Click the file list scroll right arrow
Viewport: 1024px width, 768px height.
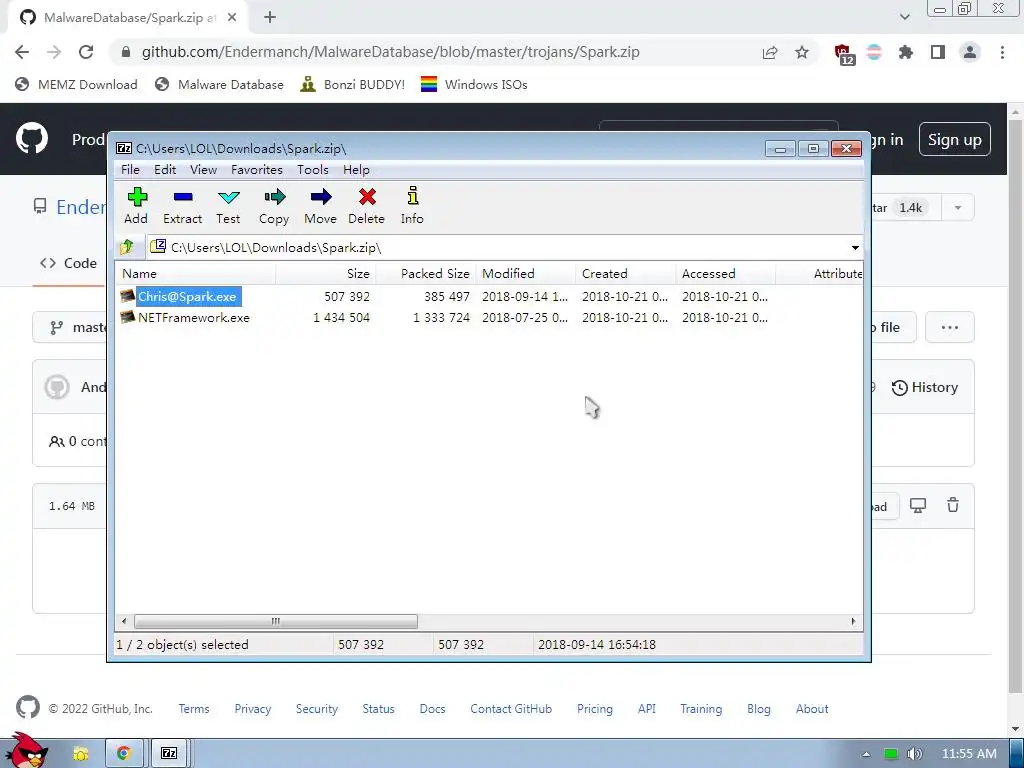[853, 621]
